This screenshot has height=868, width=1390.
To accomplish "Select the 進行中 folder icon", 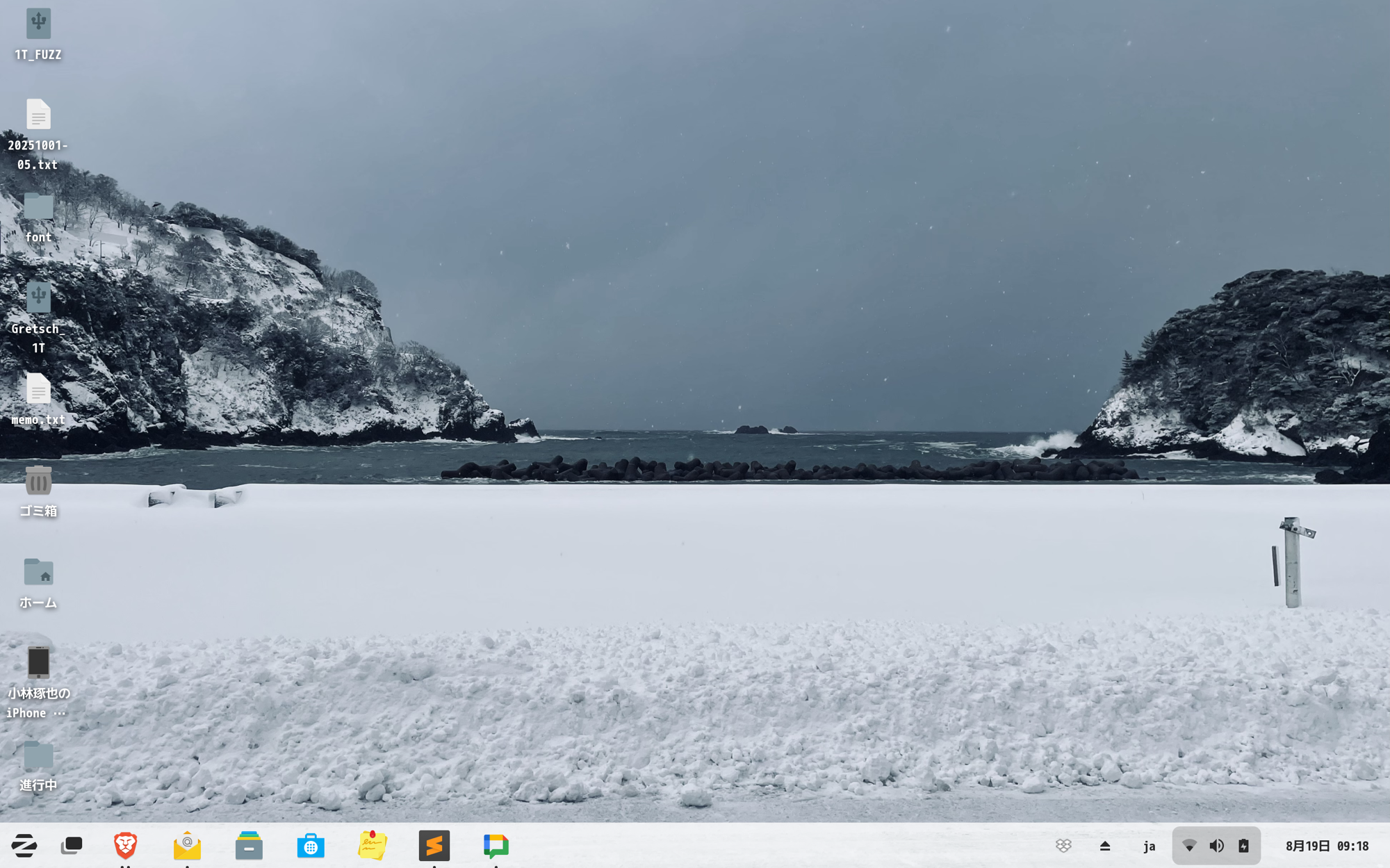I will 38,755.
